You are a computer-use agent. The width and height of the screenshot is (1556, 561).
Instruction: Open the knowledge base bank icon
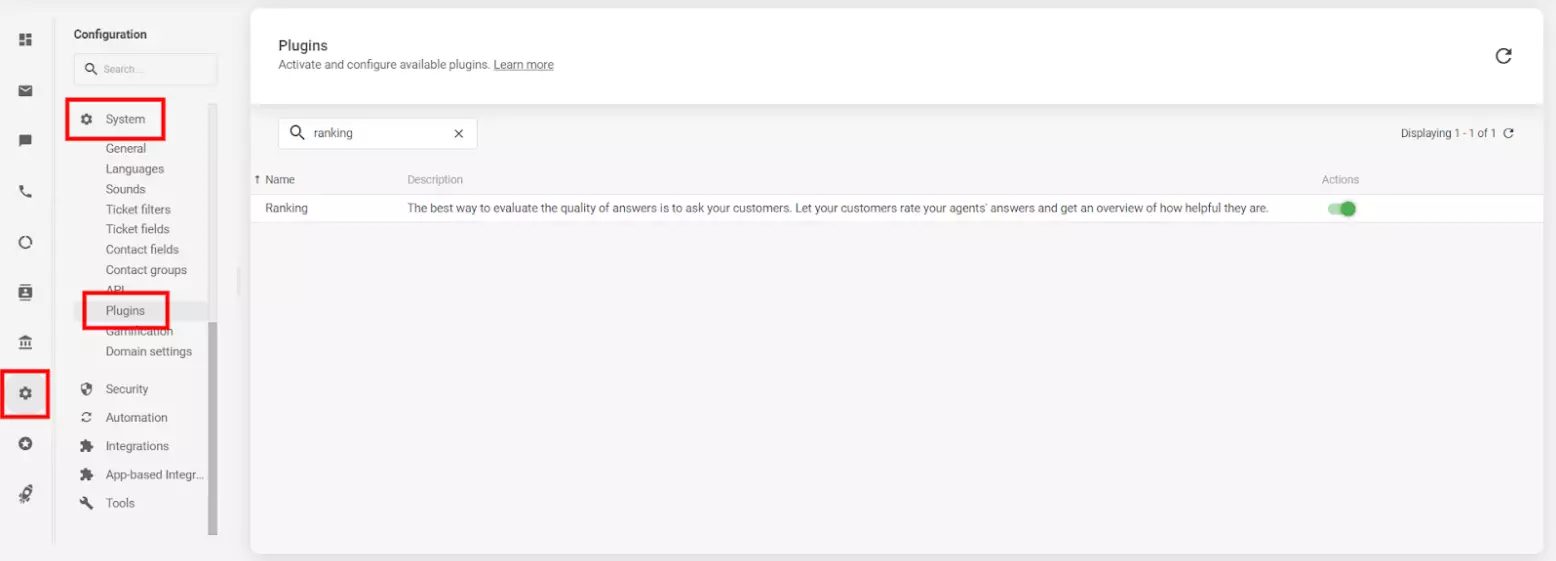point(26,343)
